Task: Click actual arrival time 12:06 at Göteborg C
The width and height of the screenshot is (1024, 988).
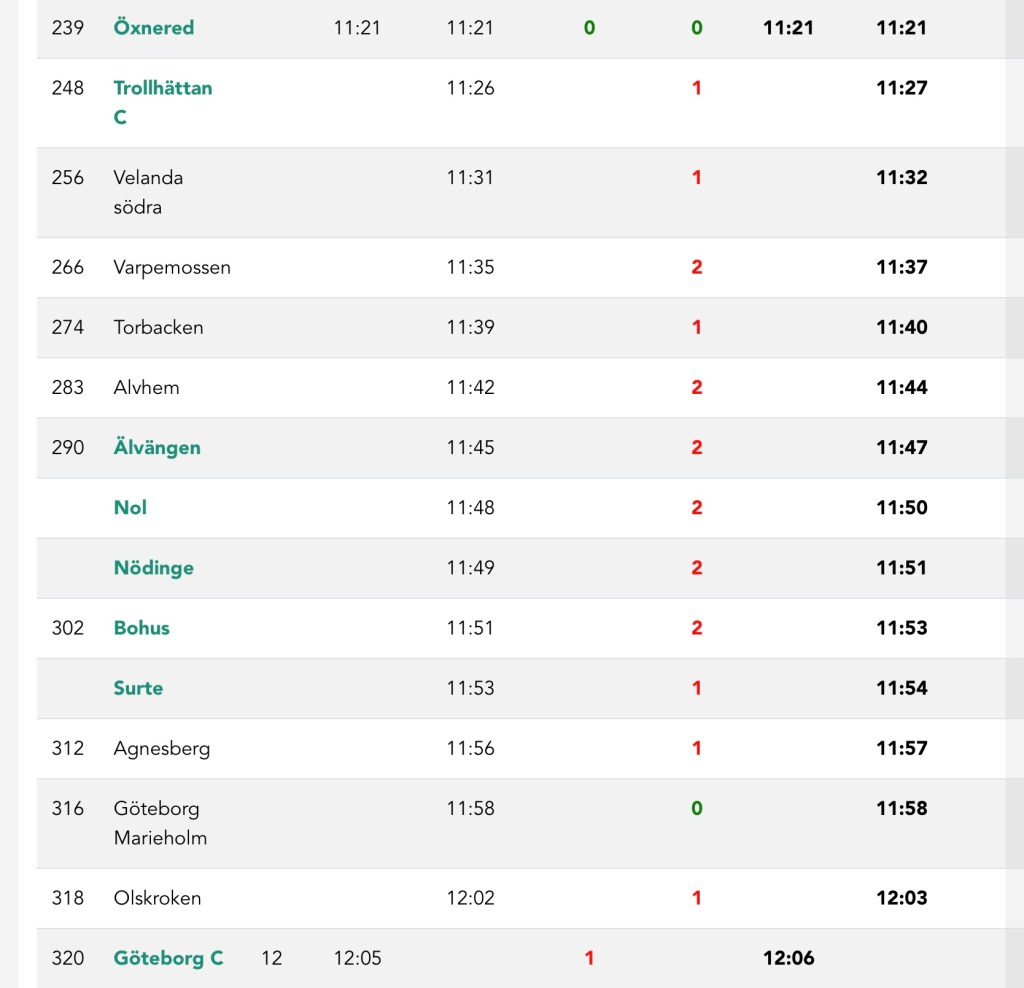Action: coord(788,958)
